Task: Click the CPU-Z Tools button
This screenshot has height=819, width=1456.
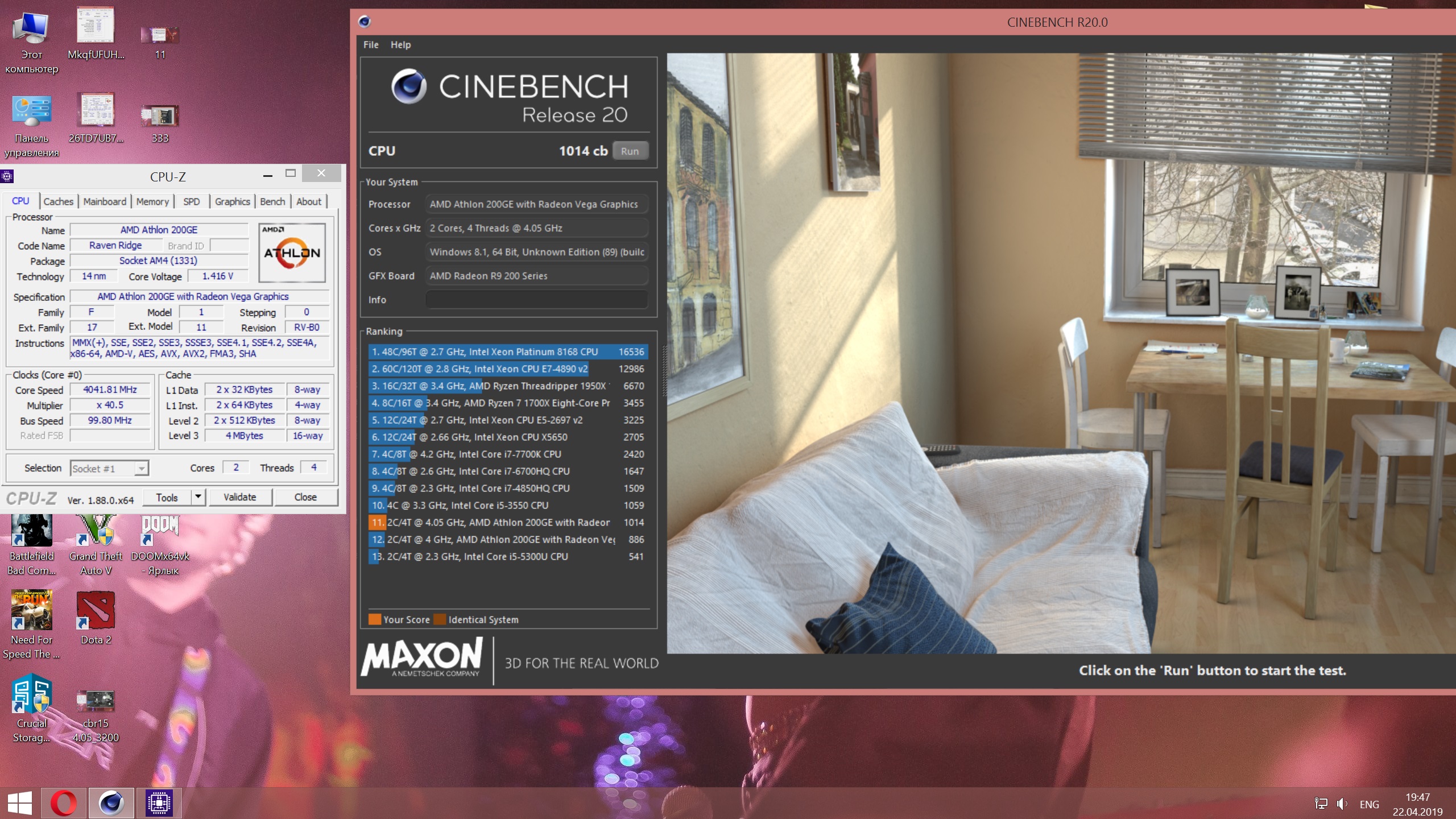Action: pos(167,497)
